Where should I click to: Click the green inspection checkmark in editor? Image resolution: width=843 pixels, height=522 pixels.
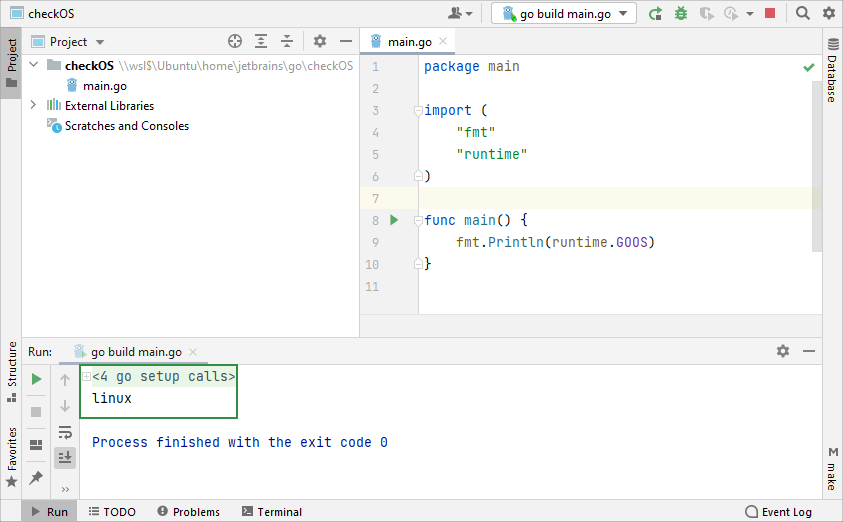pos(809,67)
